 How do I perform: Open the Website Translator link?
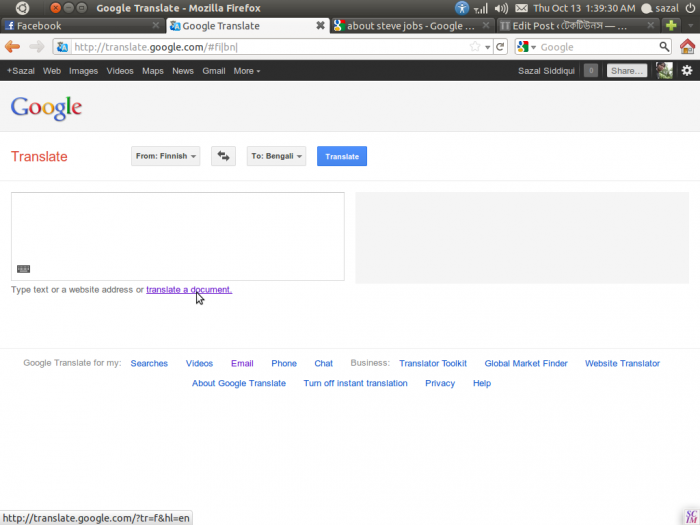click(622, 363)
